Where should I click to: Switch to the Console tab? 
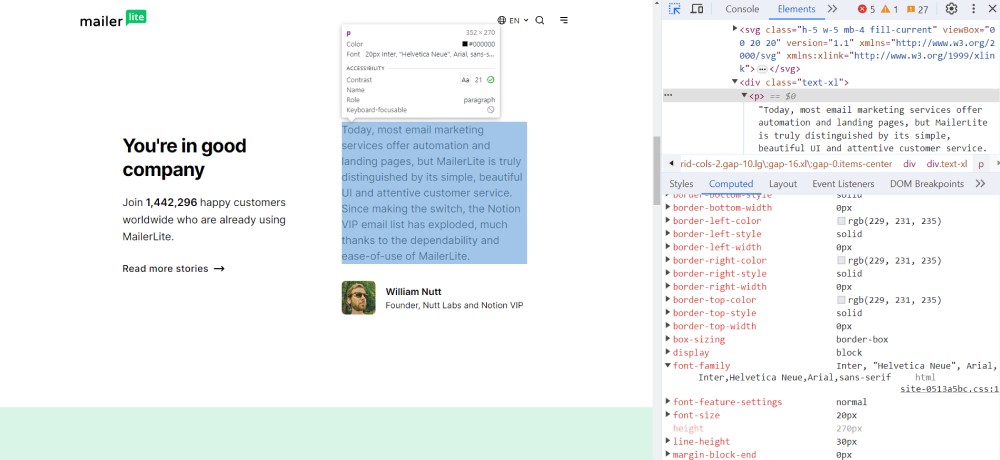[742, 9]
